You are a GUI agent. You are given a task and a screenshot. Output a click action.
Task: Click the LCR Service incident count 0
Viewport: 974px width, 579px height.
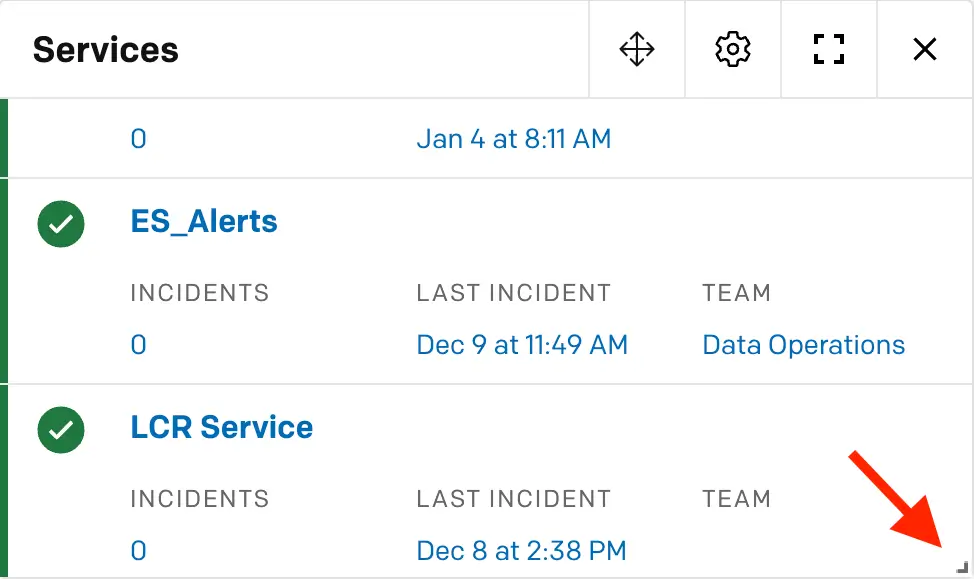coord(139,551)
